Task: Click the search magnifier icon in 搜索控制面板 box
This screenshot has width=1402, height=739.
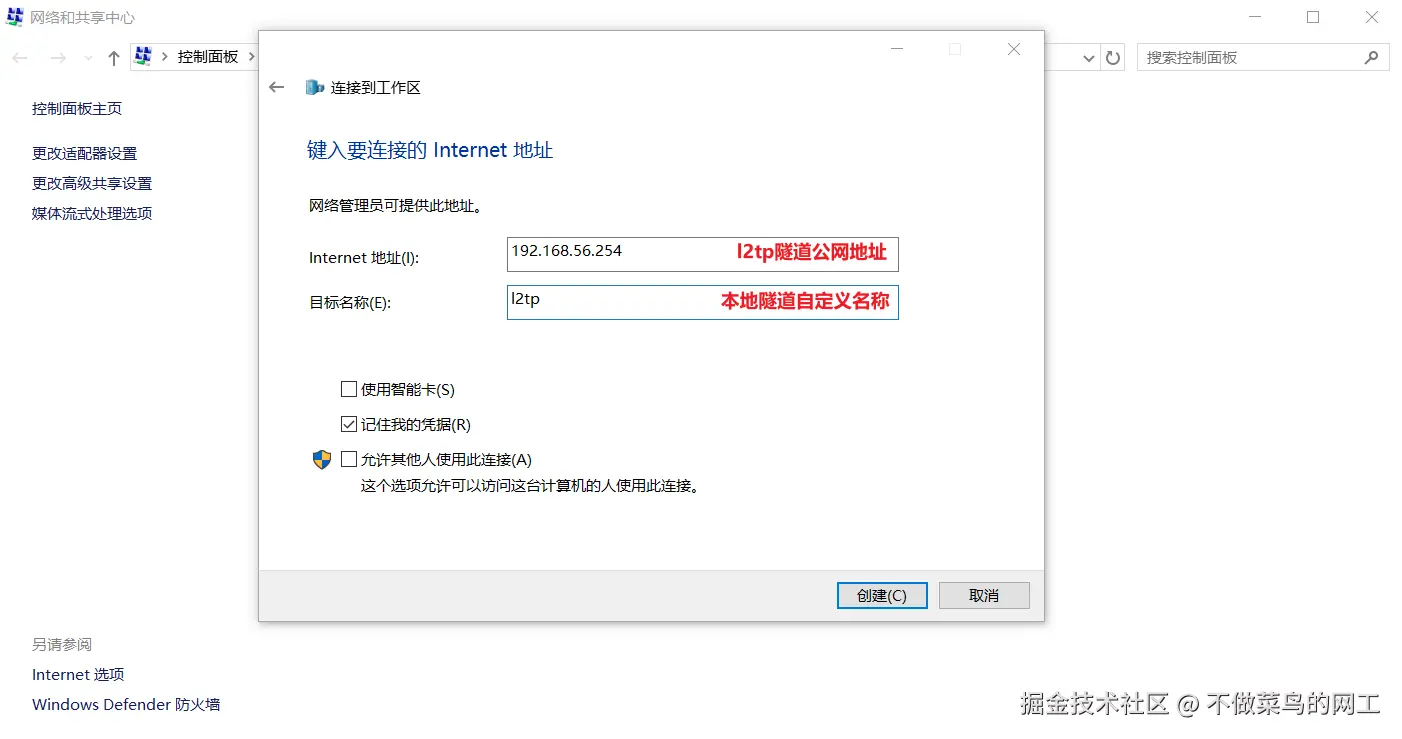Action: 1372,57
